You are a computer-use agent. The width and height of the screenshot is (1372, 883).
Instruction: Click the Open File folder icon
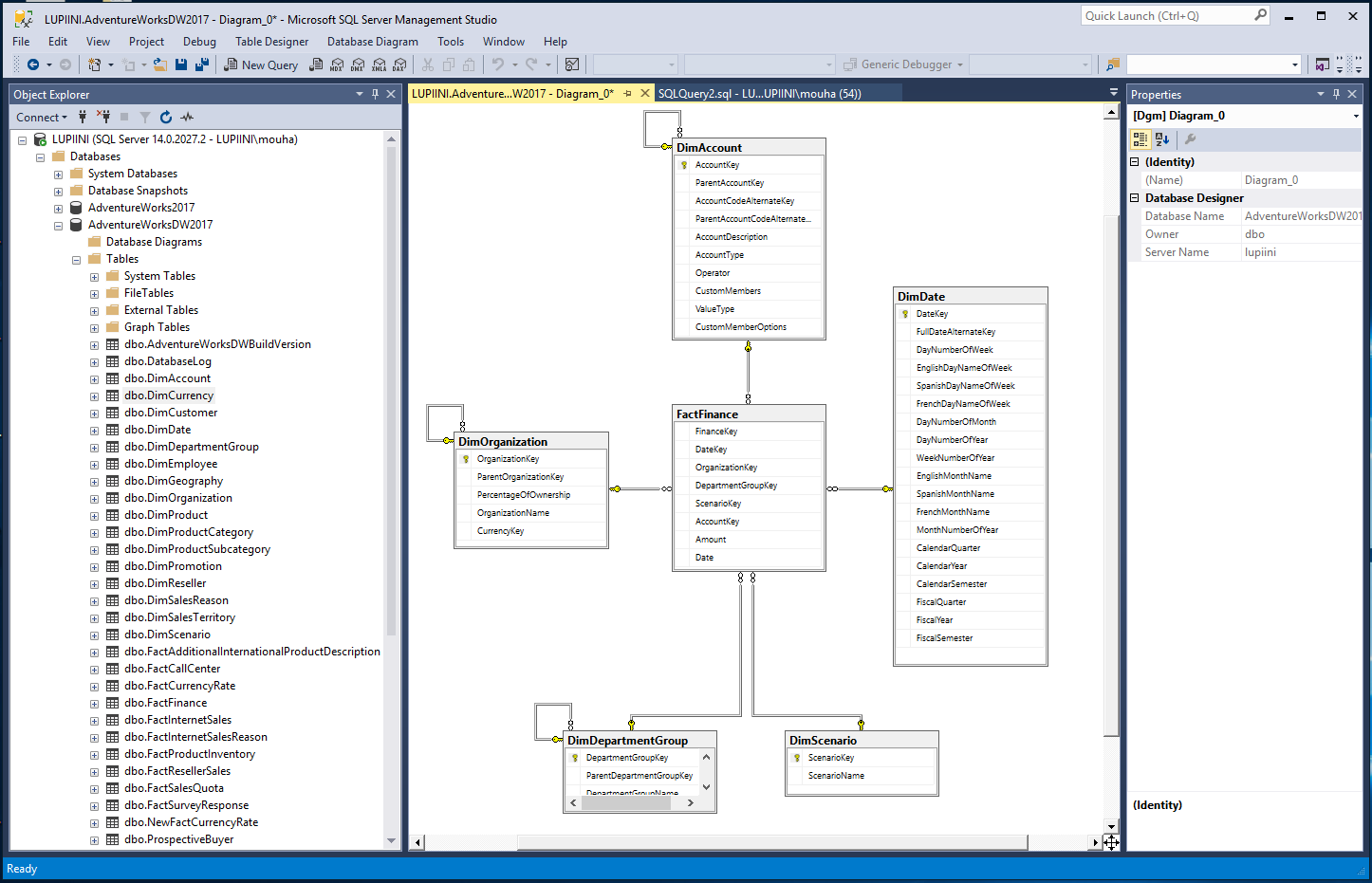click(x=159, y=64)
